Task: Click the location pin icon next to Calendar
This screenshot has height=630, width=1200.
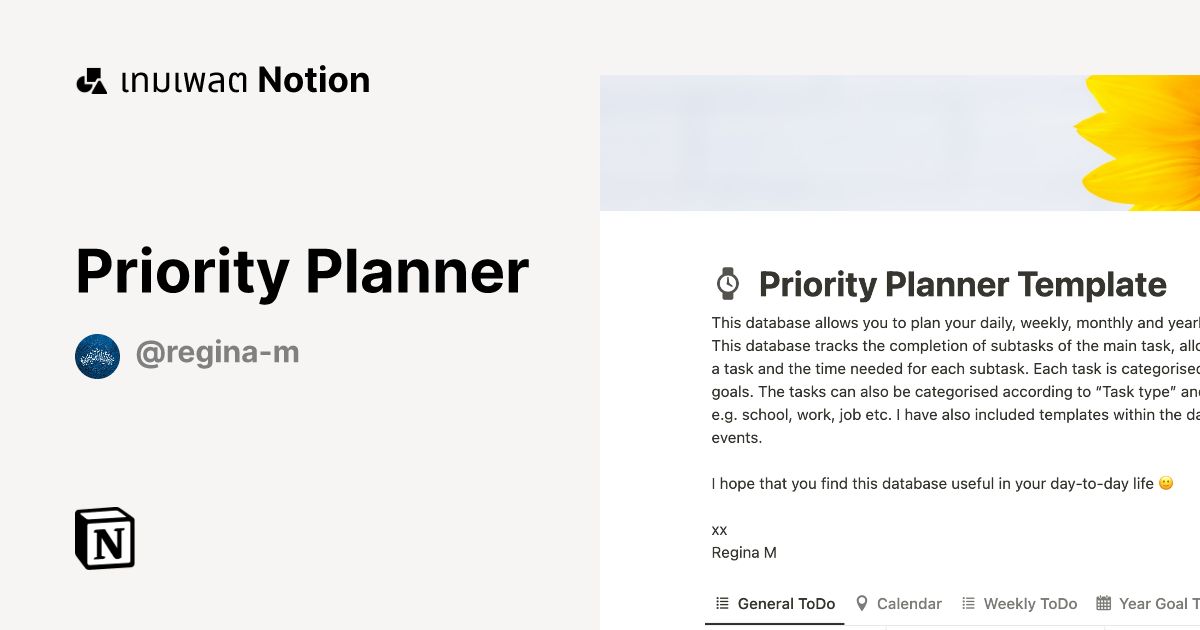Action: pos(862,603)
